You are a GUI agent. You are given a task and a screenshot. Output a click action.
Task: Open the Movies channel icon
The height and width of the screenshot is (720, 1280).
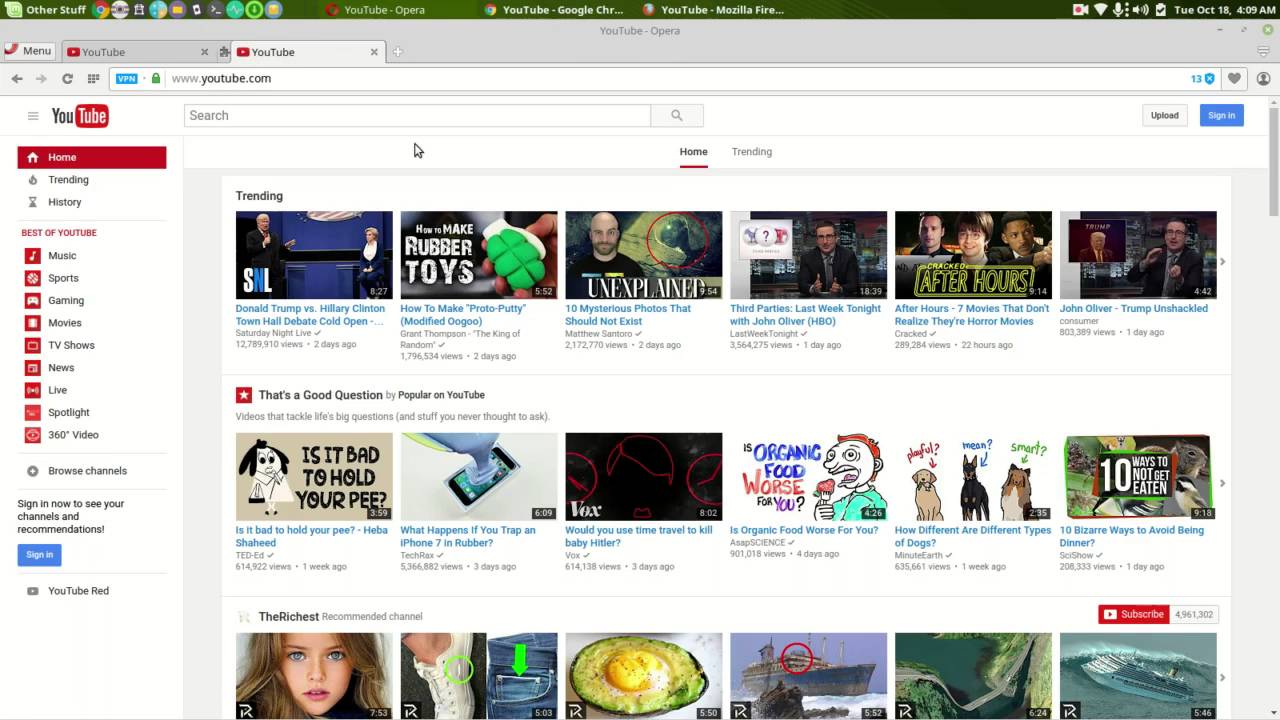[x=33, y=323]
